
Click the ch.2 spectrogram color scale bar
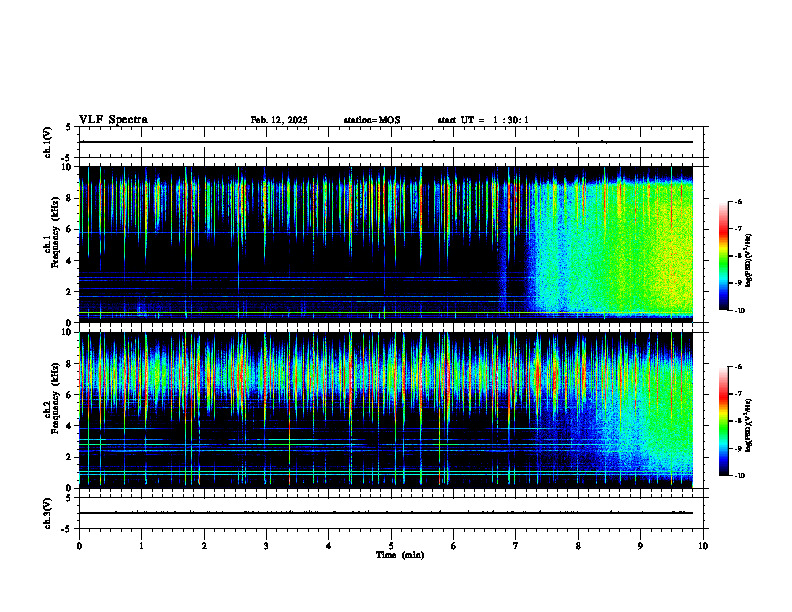click(x=723, y=421)
